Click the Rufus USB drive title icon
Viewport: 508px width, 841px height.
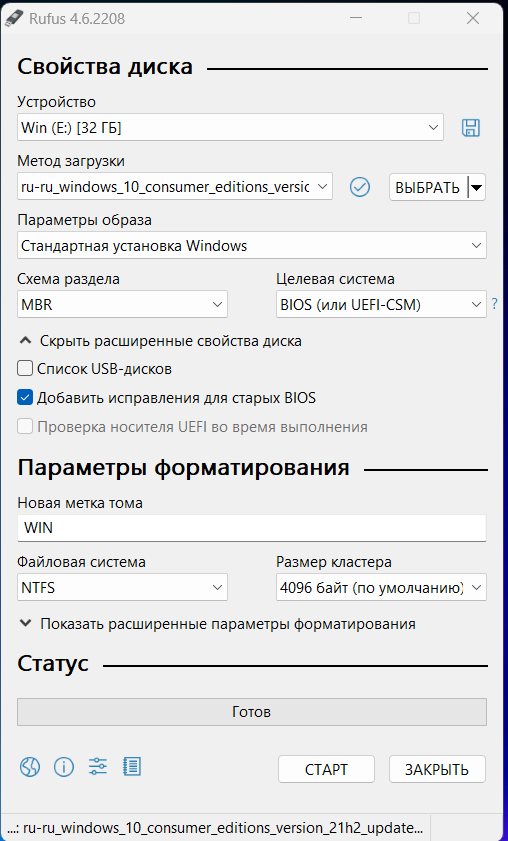[x=12, y=19]
